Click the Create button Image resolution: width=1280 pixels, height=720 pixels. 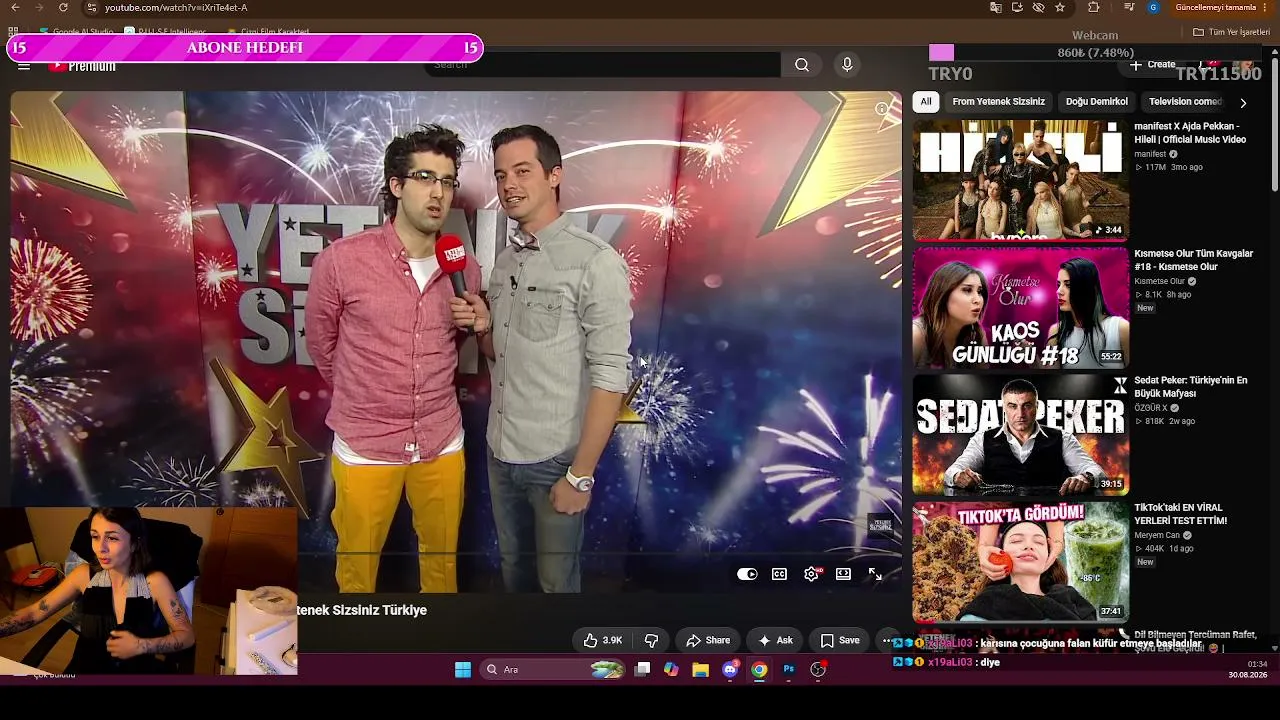tap(1153, 65)
